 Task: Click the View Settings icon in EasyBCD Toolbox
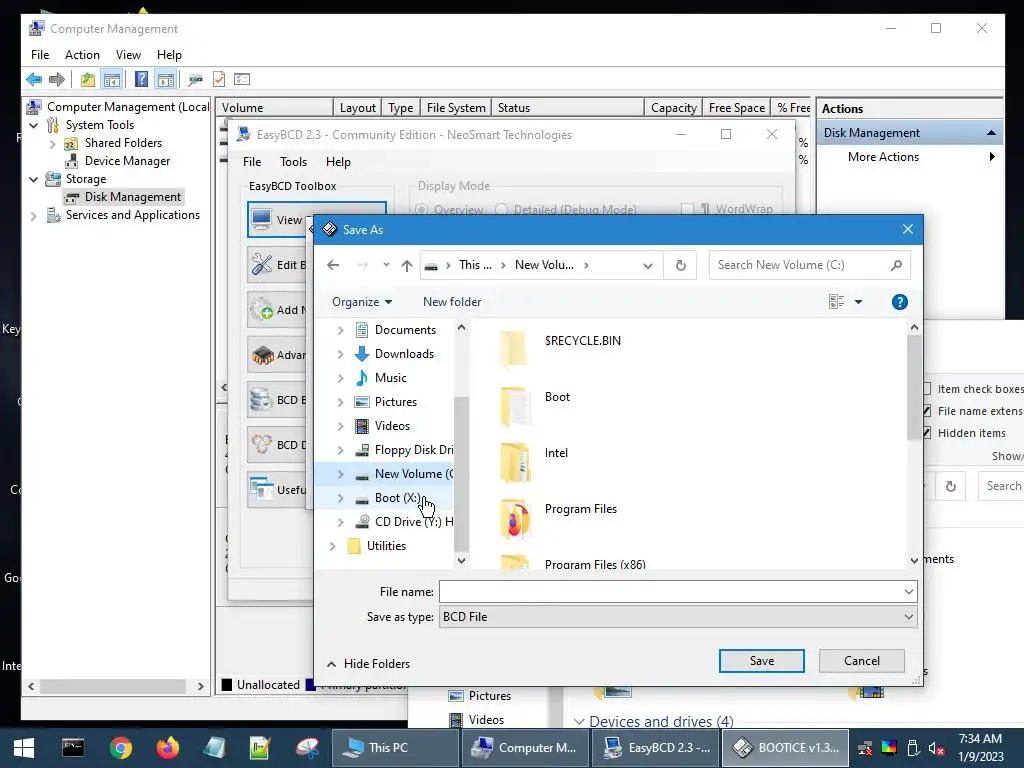tap(261, 219)
